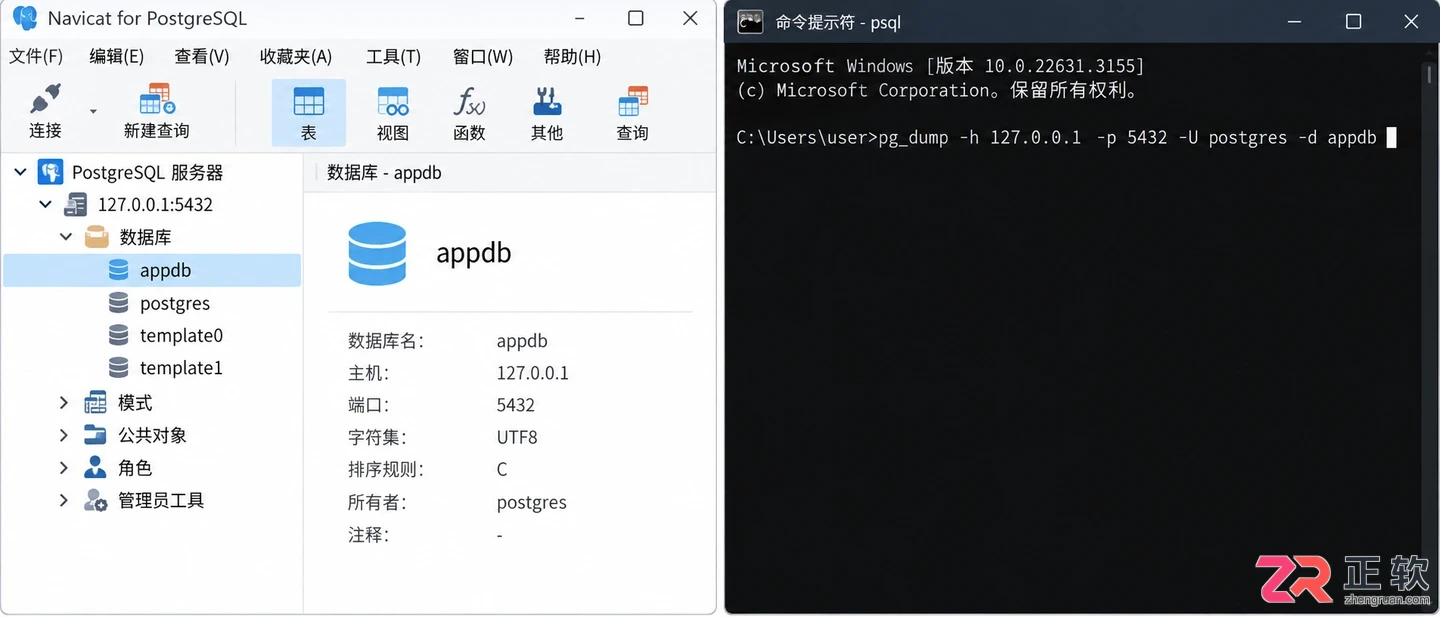The width and height of the screenshot is (1440, 617).
Task: Click the template1 database icon
Action: pyautogui.click(x=118, y=368)
